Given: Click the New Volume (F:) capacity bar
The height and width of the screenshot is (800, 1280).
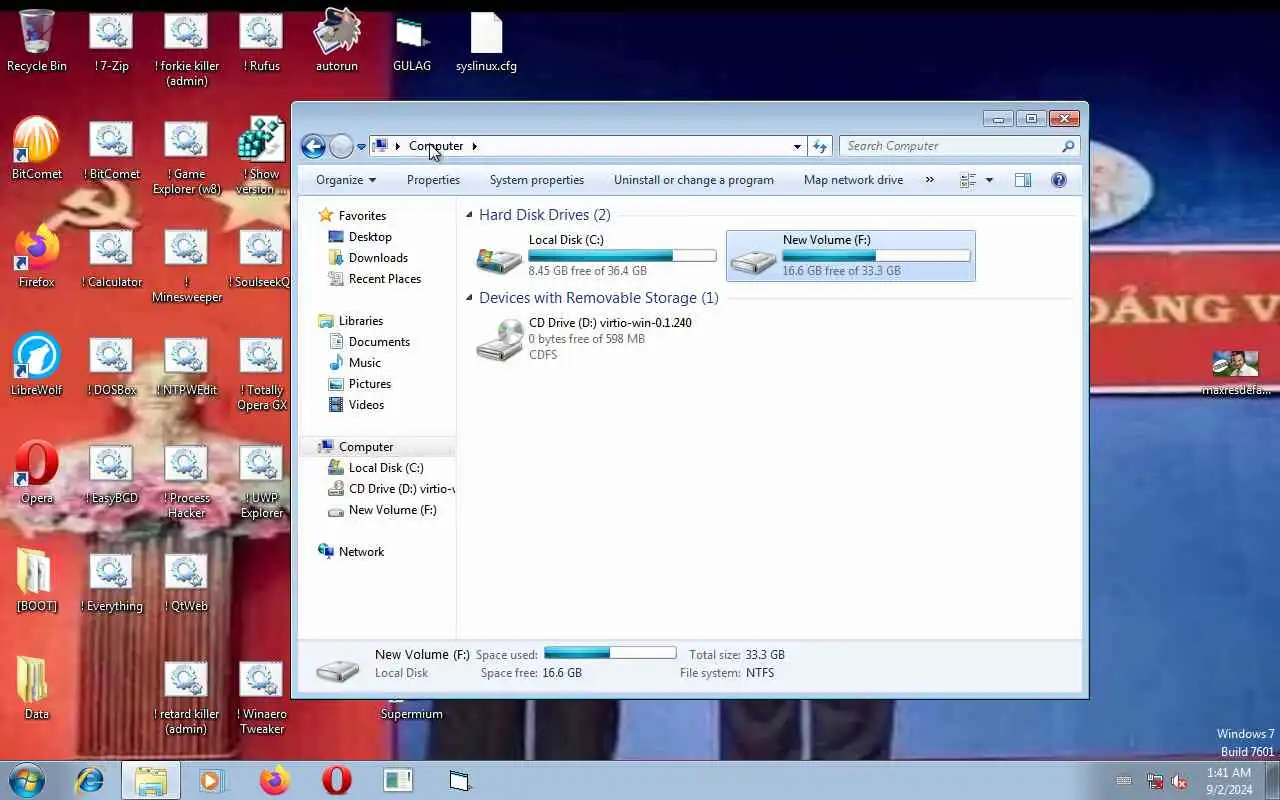Looking at the screenshot, I should 876,256.
